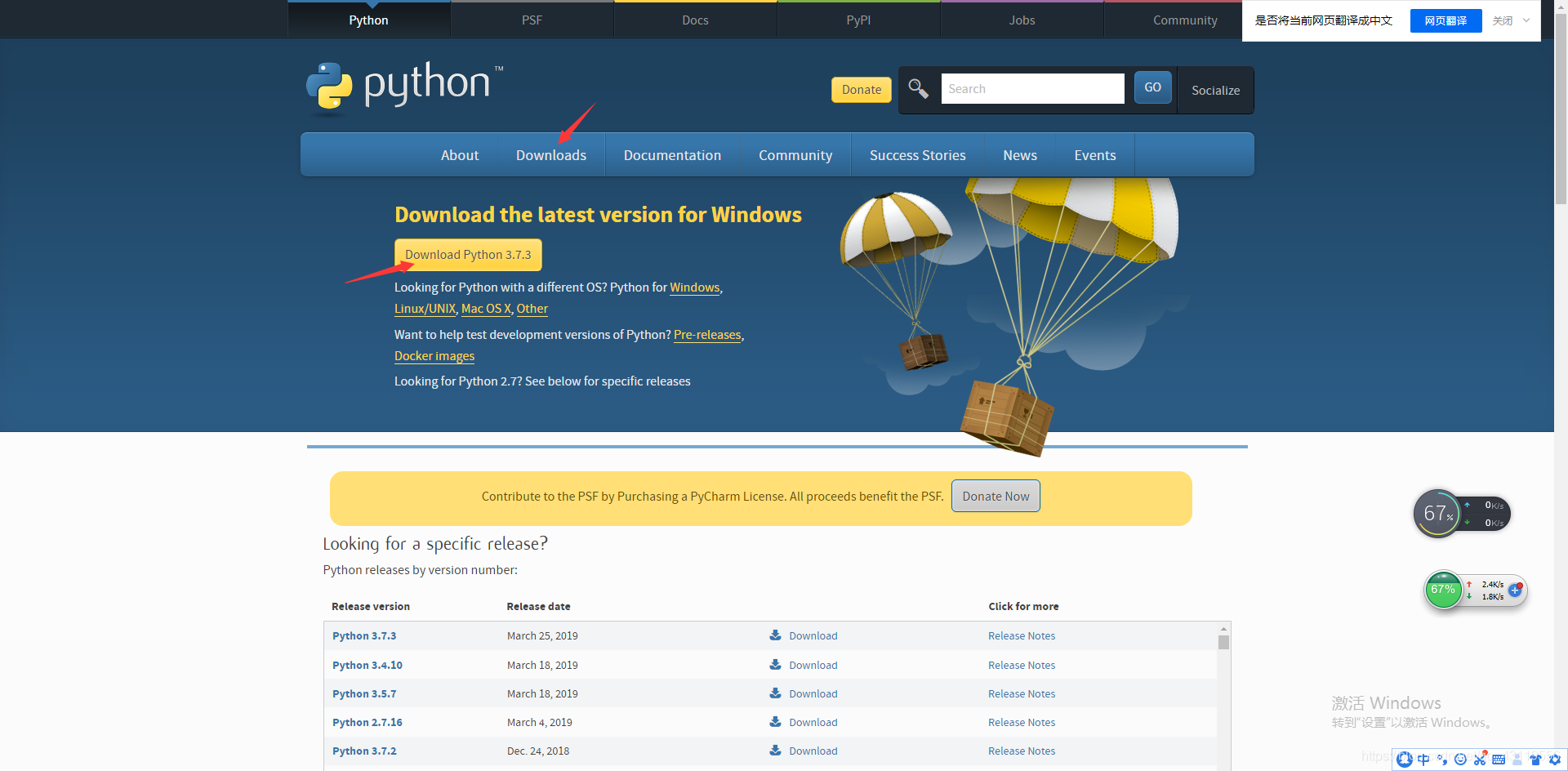The width and height of the screenshot is (1568, 771).
Task: Click the IME toolbar round logo icon
Action: 1405,760
